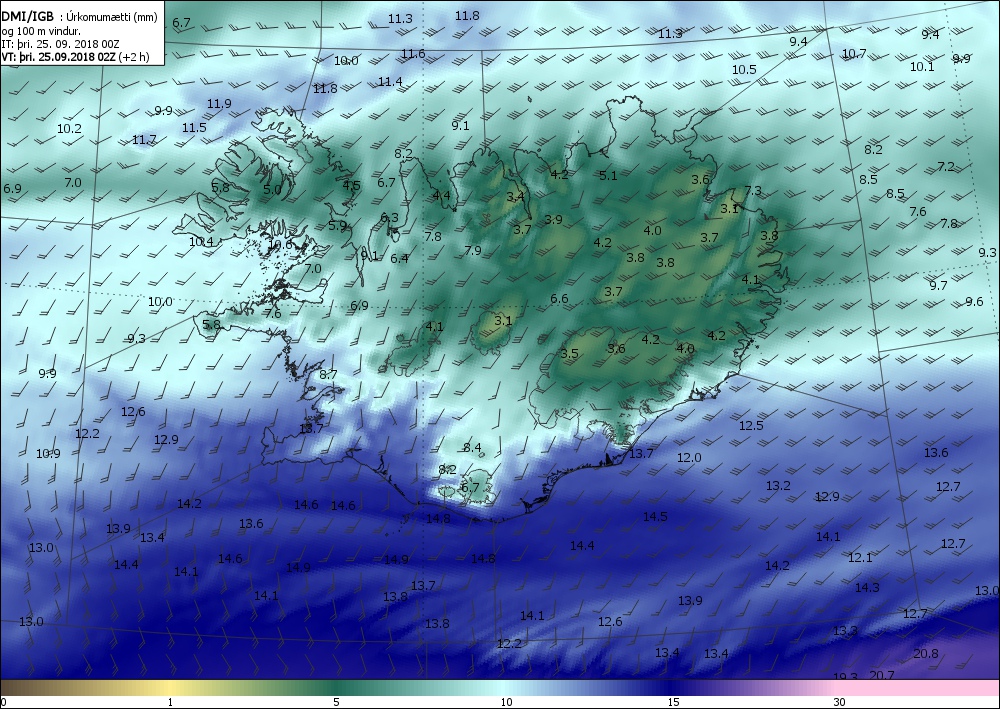Image resolution: width=1000 pixels, height=709 pixels.
Task: Click the map value 9.7
Action: coord(938,285)
